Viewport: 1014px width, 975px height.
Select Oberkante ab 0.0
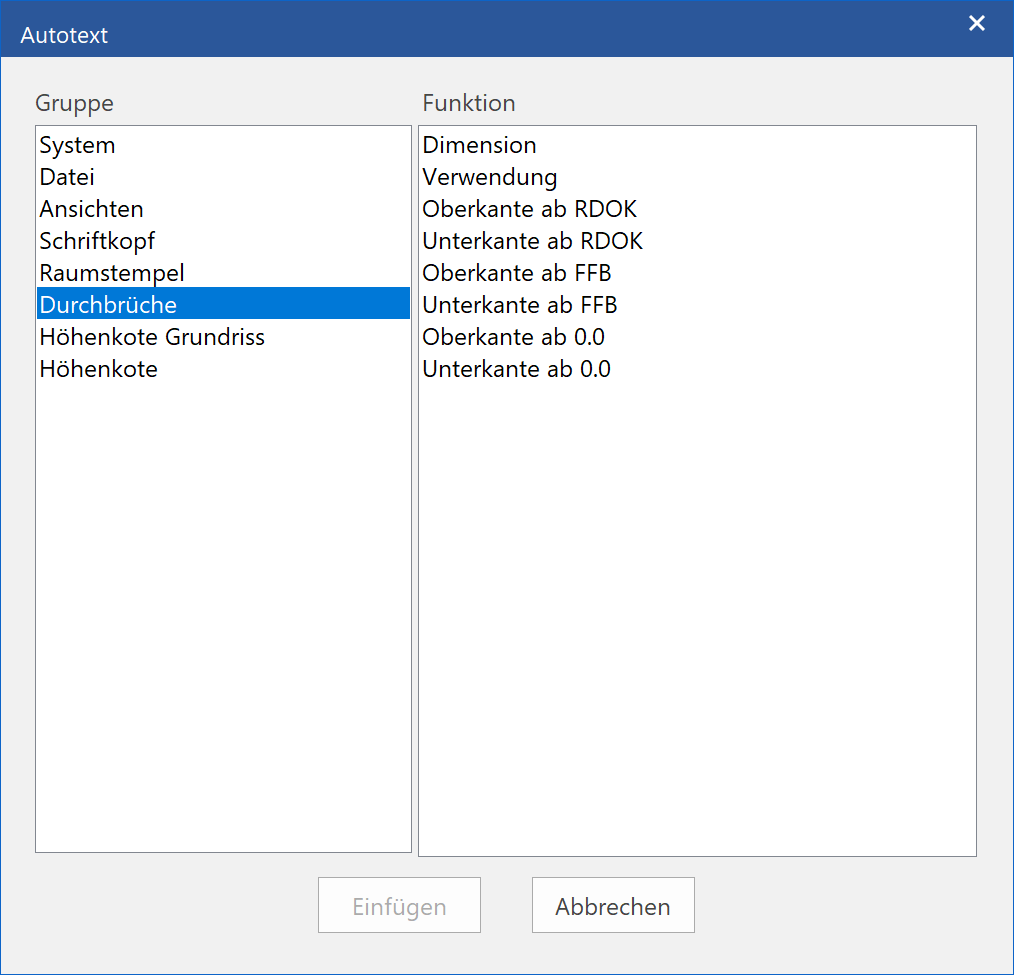point(697,337)
